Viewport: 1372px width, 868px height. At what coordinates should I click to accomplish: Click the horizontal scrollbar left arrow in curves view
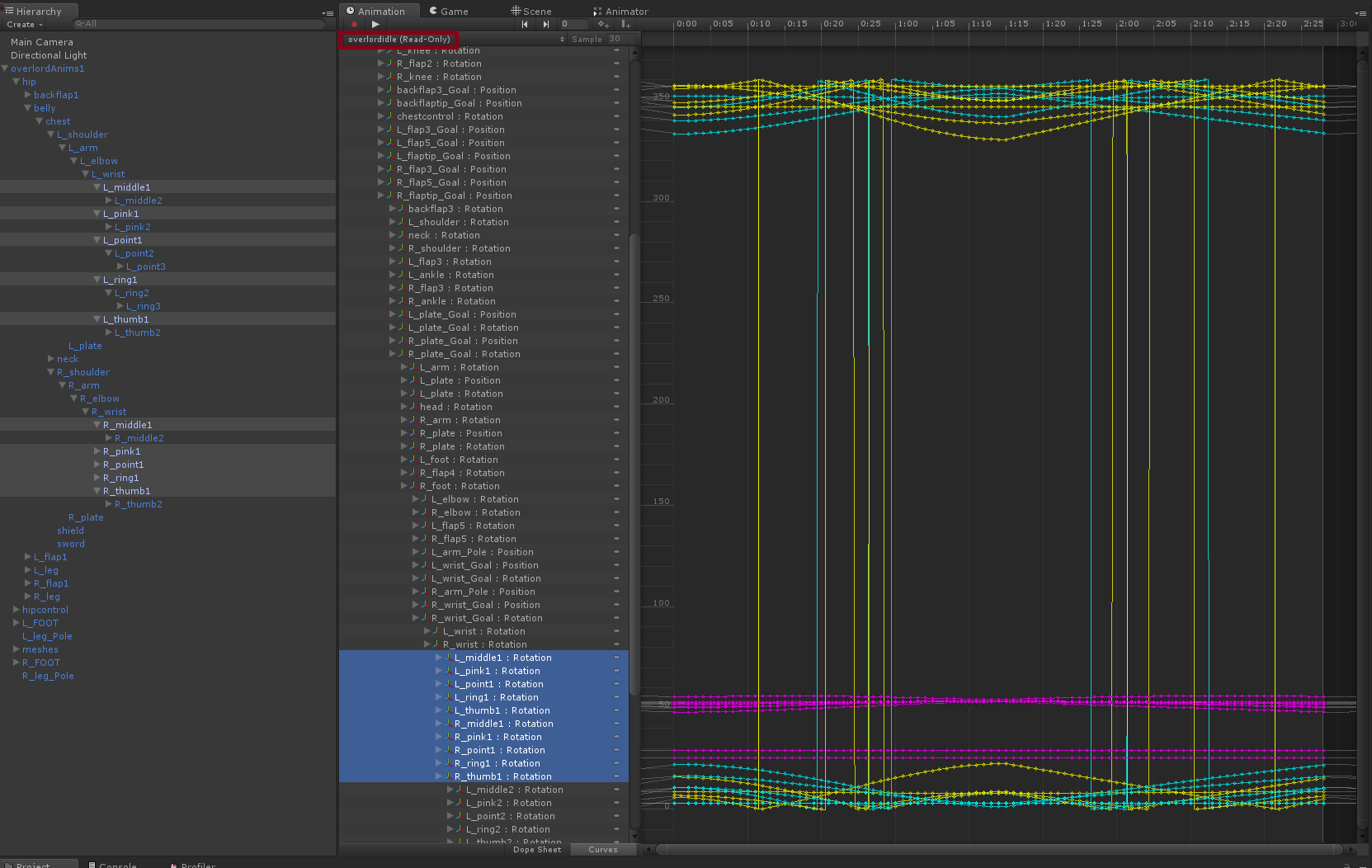click(x=648, y=849)
